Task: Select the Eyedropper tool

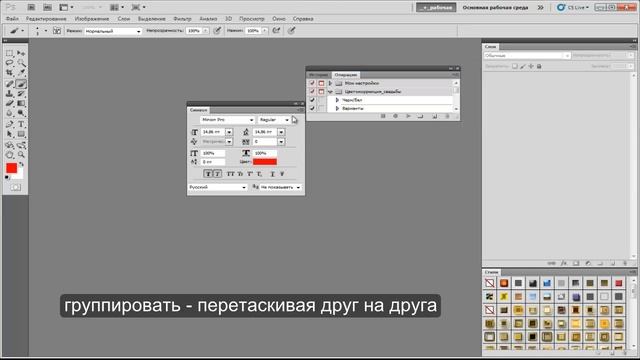Action: (21, 73)
